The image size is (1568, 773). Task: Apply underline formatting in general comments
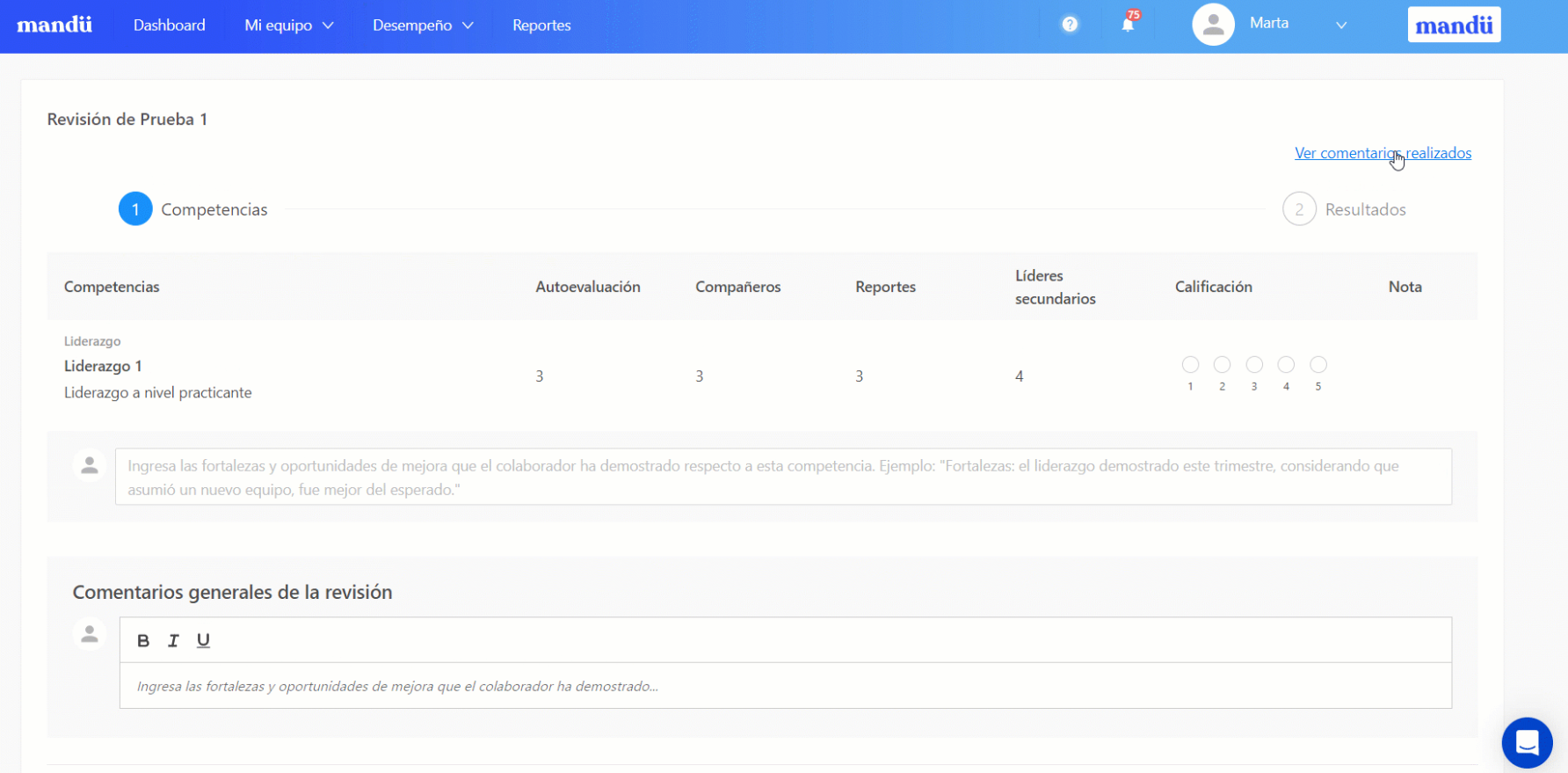tap(203, 641)
